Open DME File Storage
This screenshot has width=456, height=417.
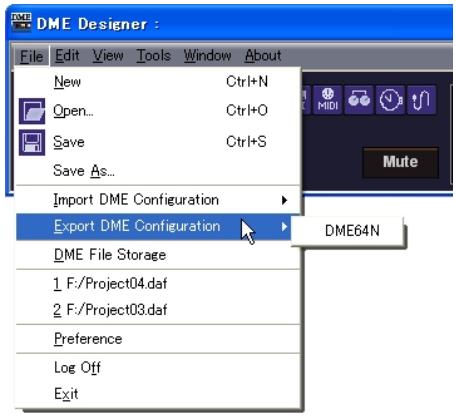coord(158,255)
